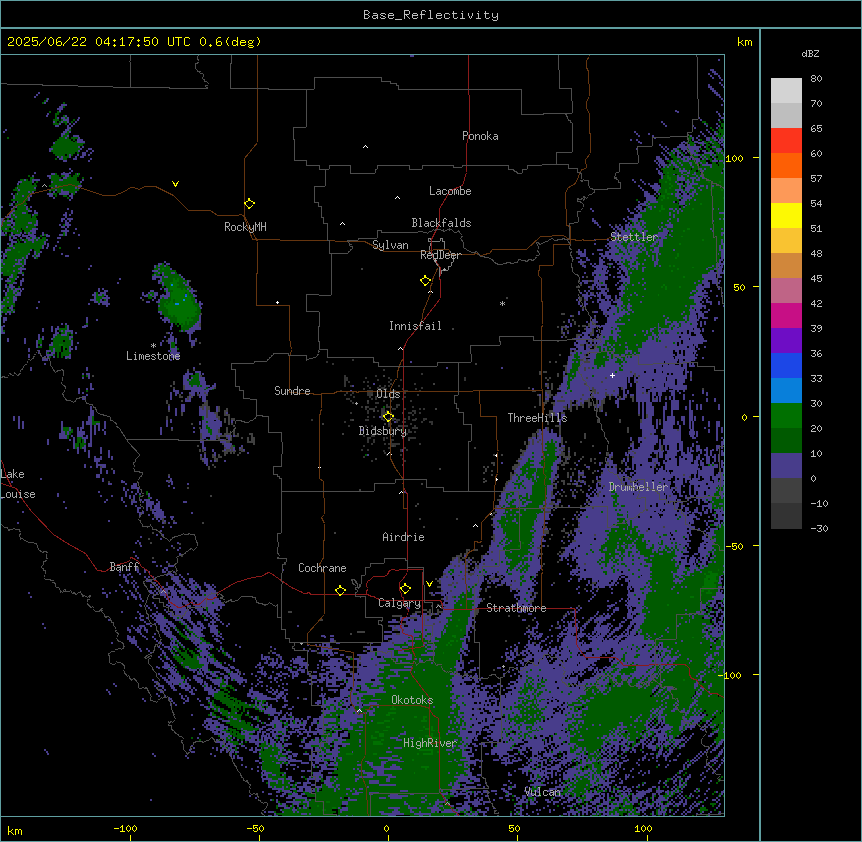Click the Okotoks label
The image size is (862, 842).
pyautogui.click(x=412, y=700)
